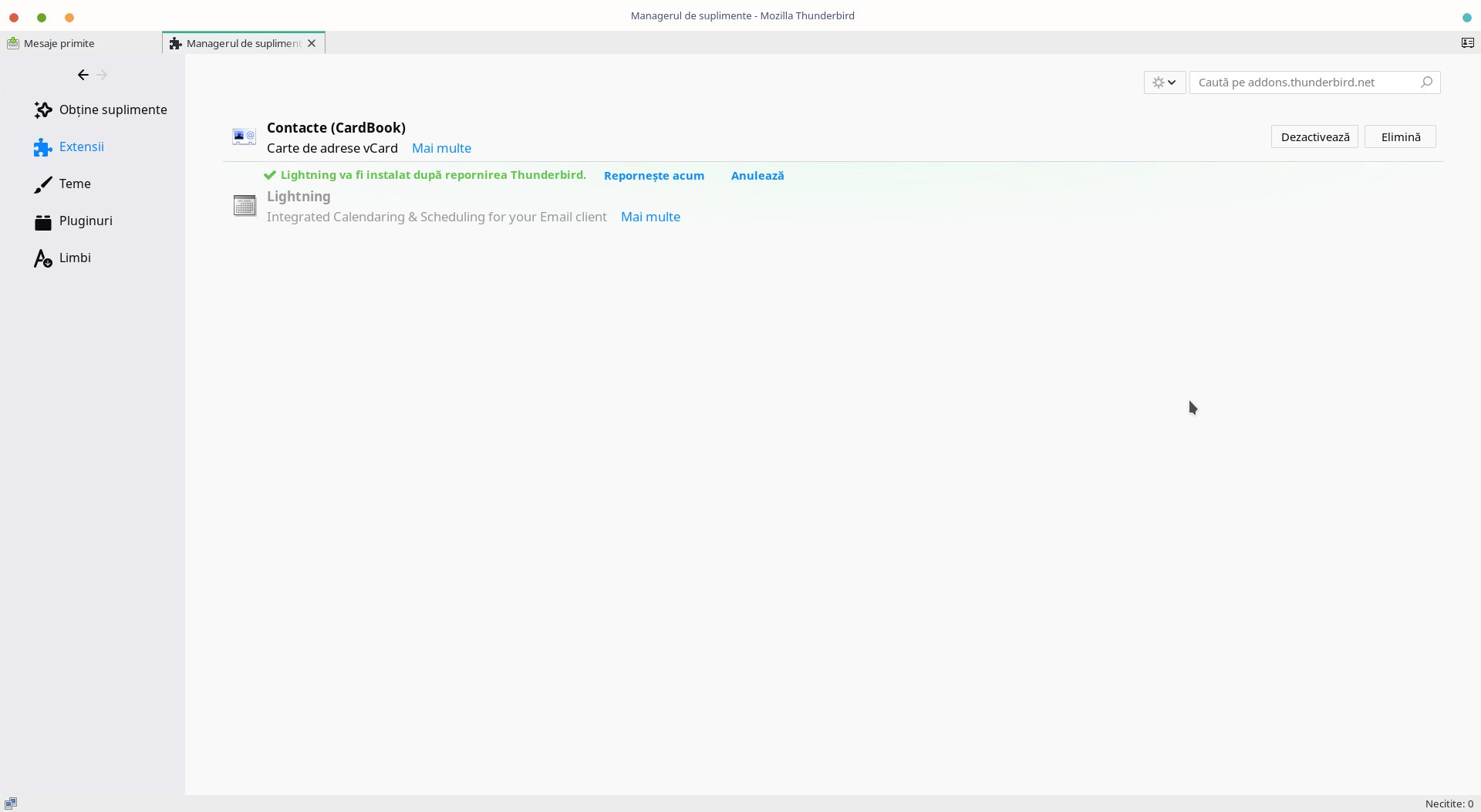Focus the addons search field
Image resolution: width=1481 pixels, height=812 pixels.
(x=1304, y=83)
